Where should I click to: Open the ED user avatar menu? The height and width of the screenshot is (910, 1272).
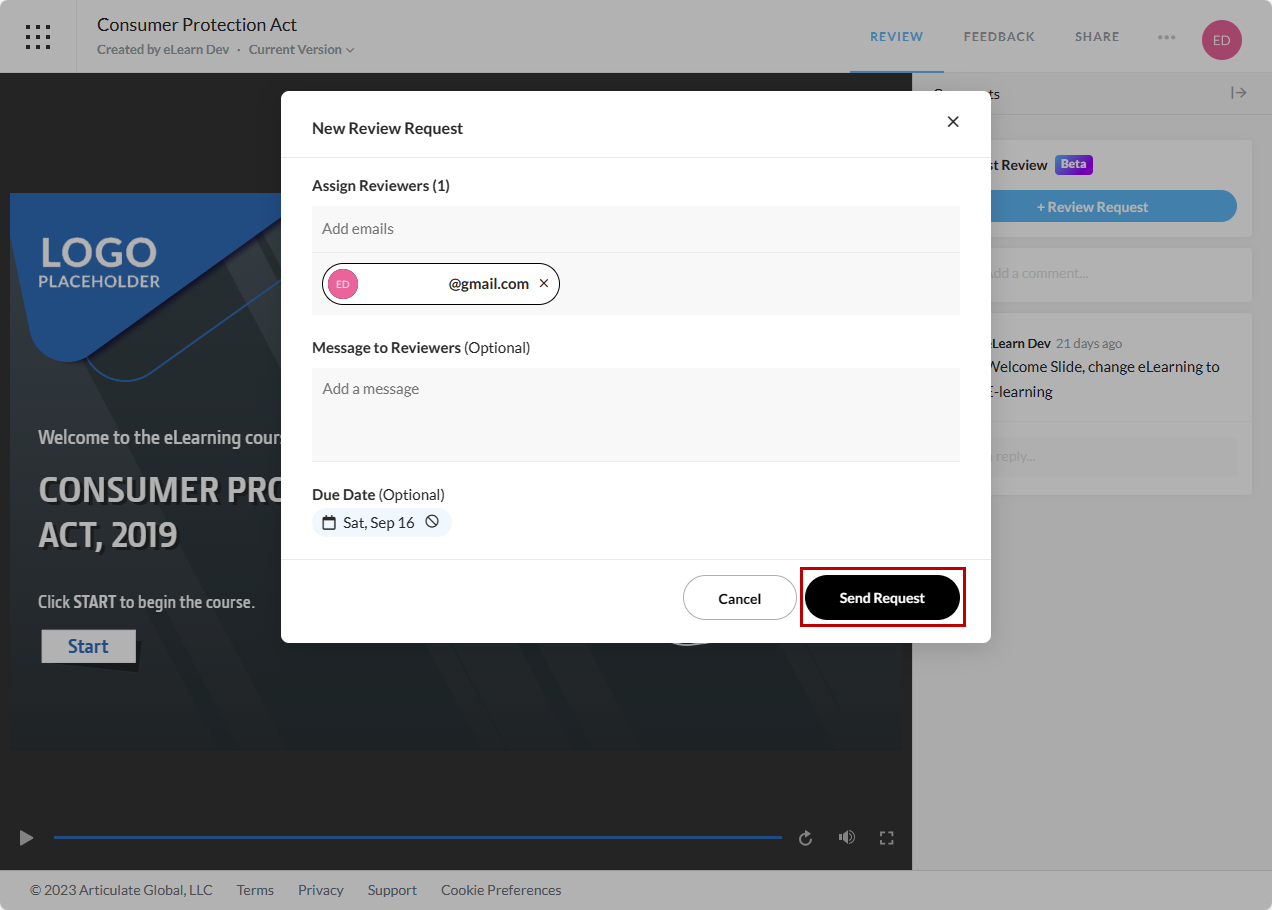(x=1221, y=40)
